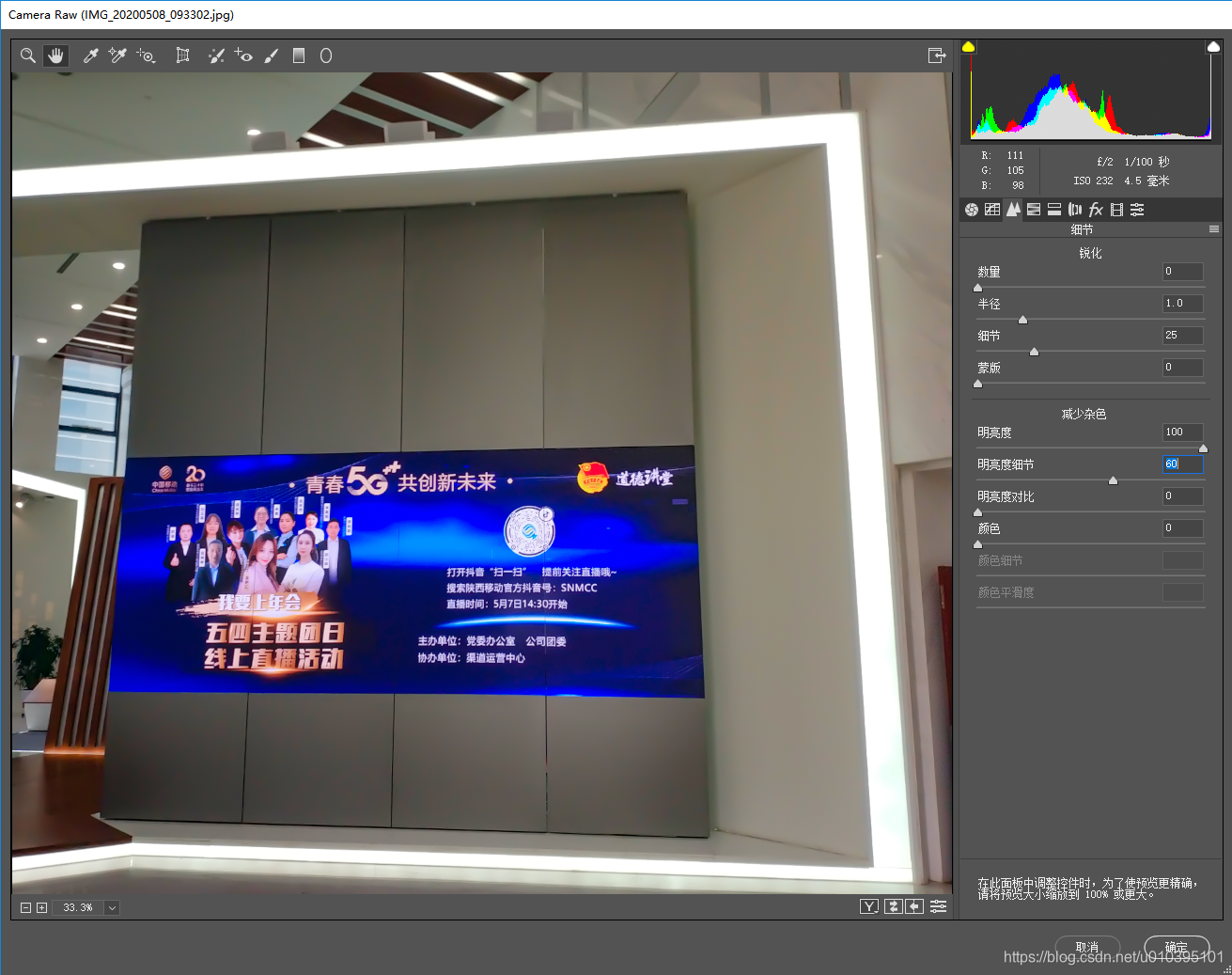Select the Targeted Adjustment tool

(x=146, y=55)
